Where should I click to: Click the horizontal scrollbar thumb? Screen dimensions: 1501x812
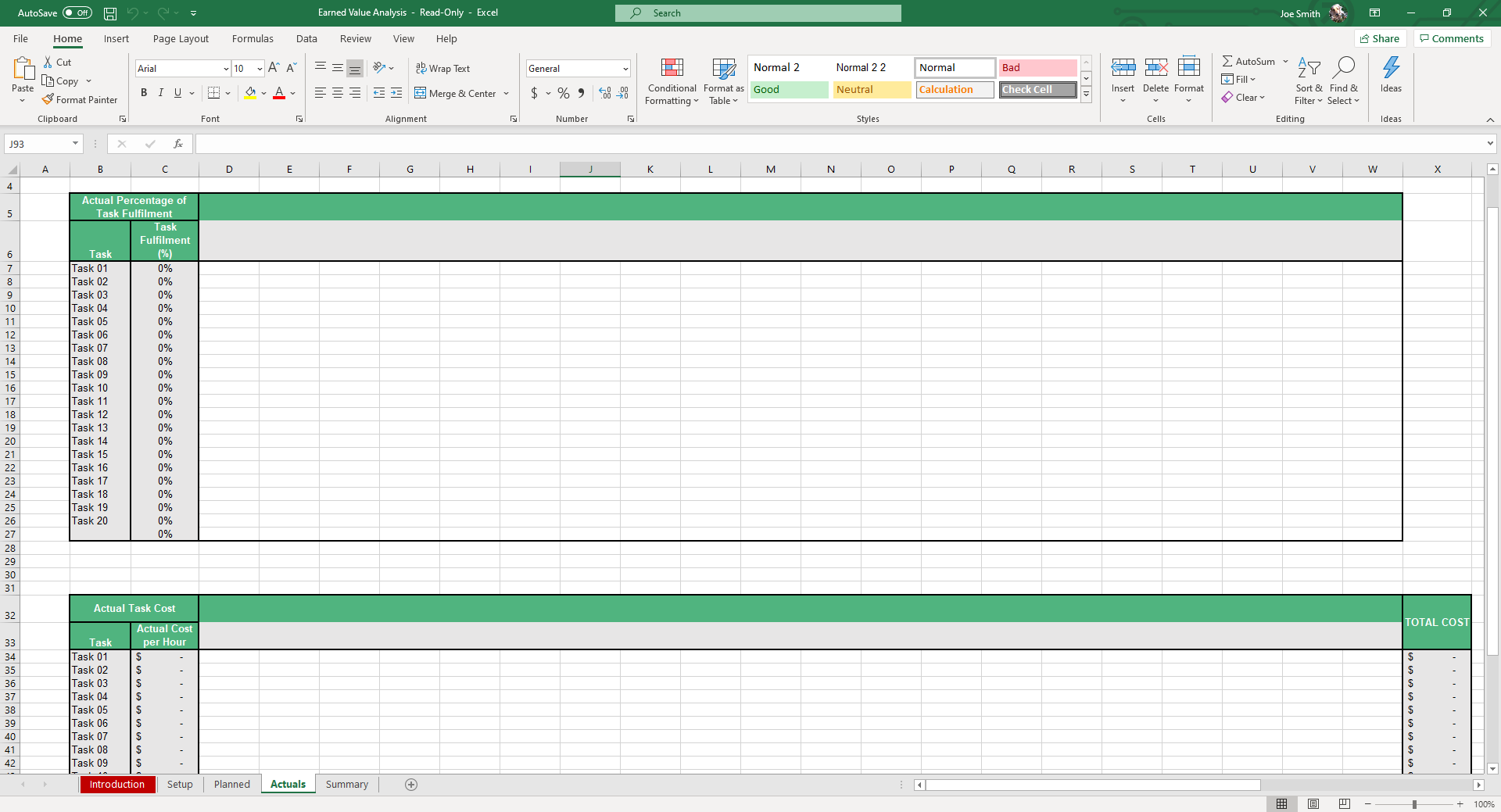click(x=1093, y=785)
